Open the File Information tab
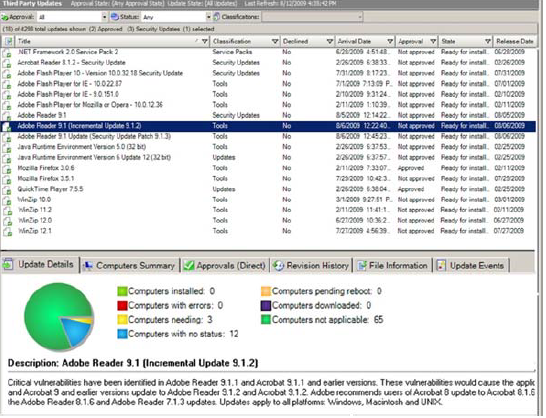 (x=393, y=266)
